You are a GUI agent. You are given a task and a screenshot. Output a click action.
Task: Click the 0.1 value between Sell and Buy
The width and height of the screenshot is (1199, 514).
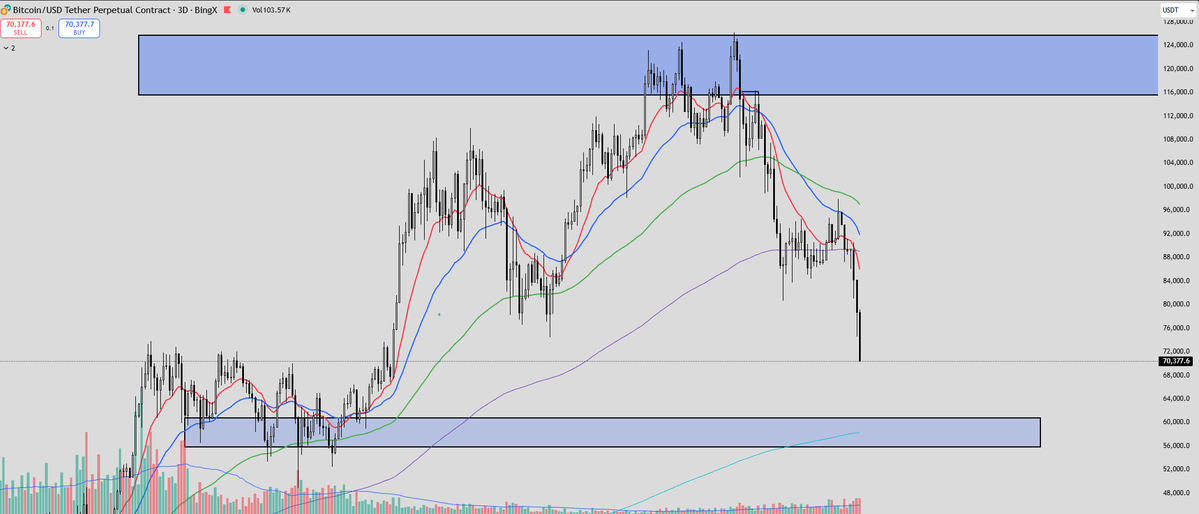pos(50,28)
